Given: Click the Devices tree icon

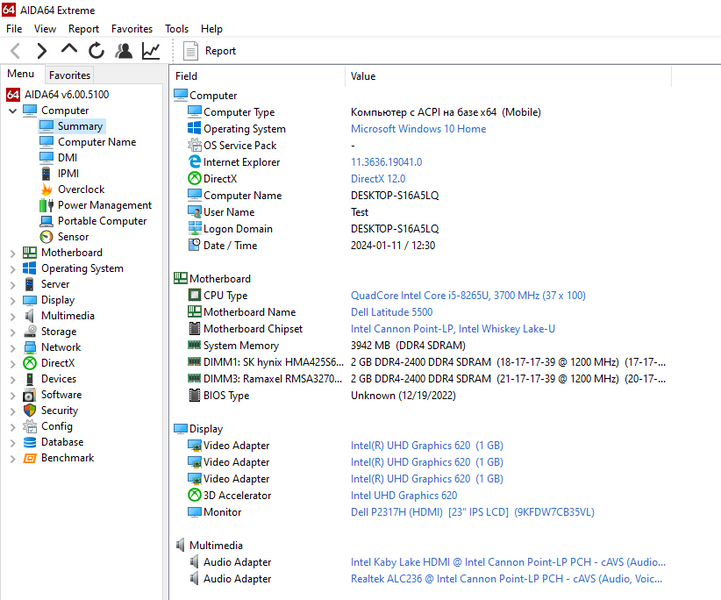Looking at the screenshot, I should coord(29,379).
